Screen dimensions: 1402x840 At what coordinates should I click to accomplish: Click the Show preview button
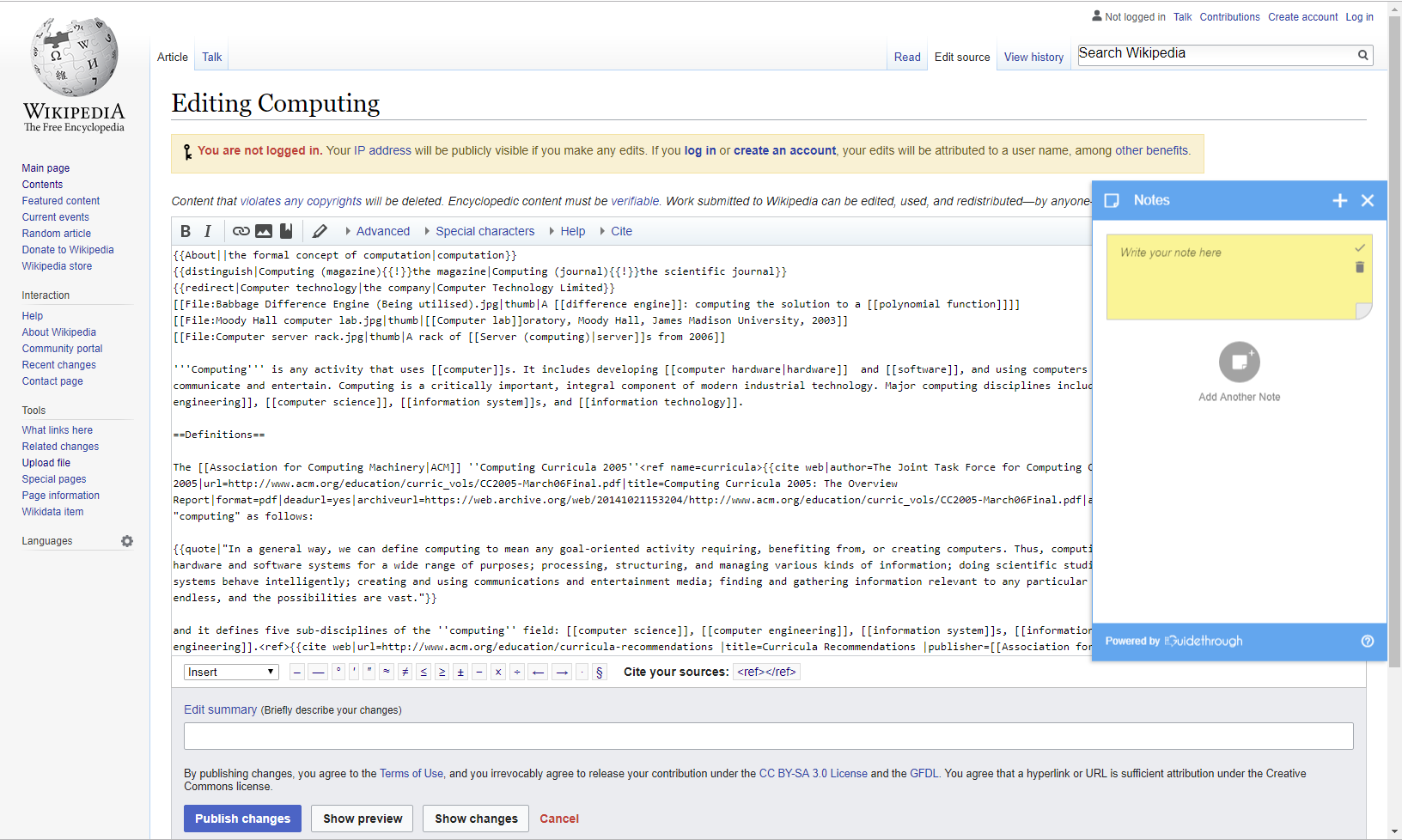click(x=363, y=819)
